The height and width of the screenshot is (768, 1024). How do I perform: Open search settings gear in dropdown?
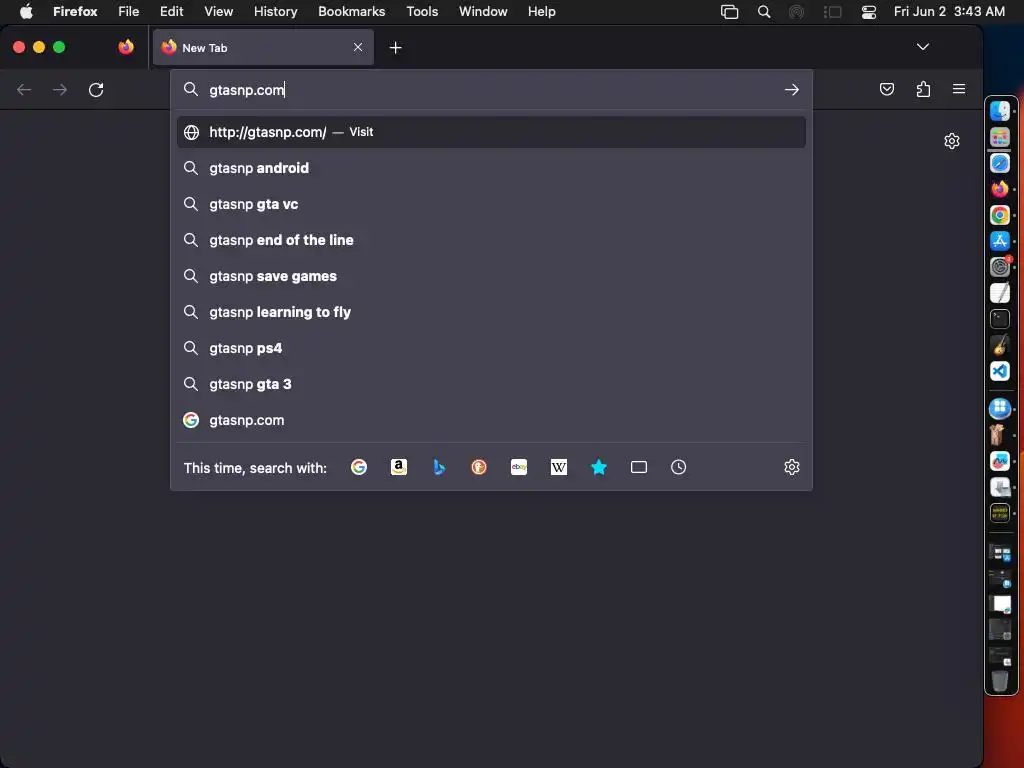coord(792,467)
